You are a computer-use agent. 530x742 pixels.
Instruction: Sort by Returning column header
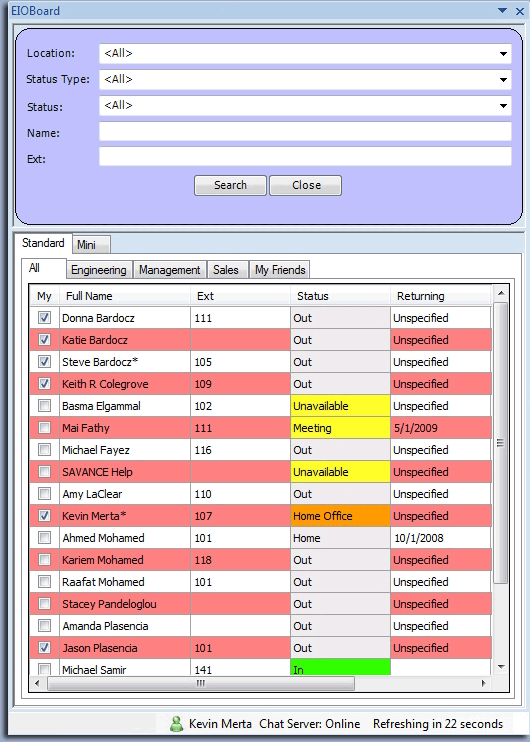pos(440,296)
